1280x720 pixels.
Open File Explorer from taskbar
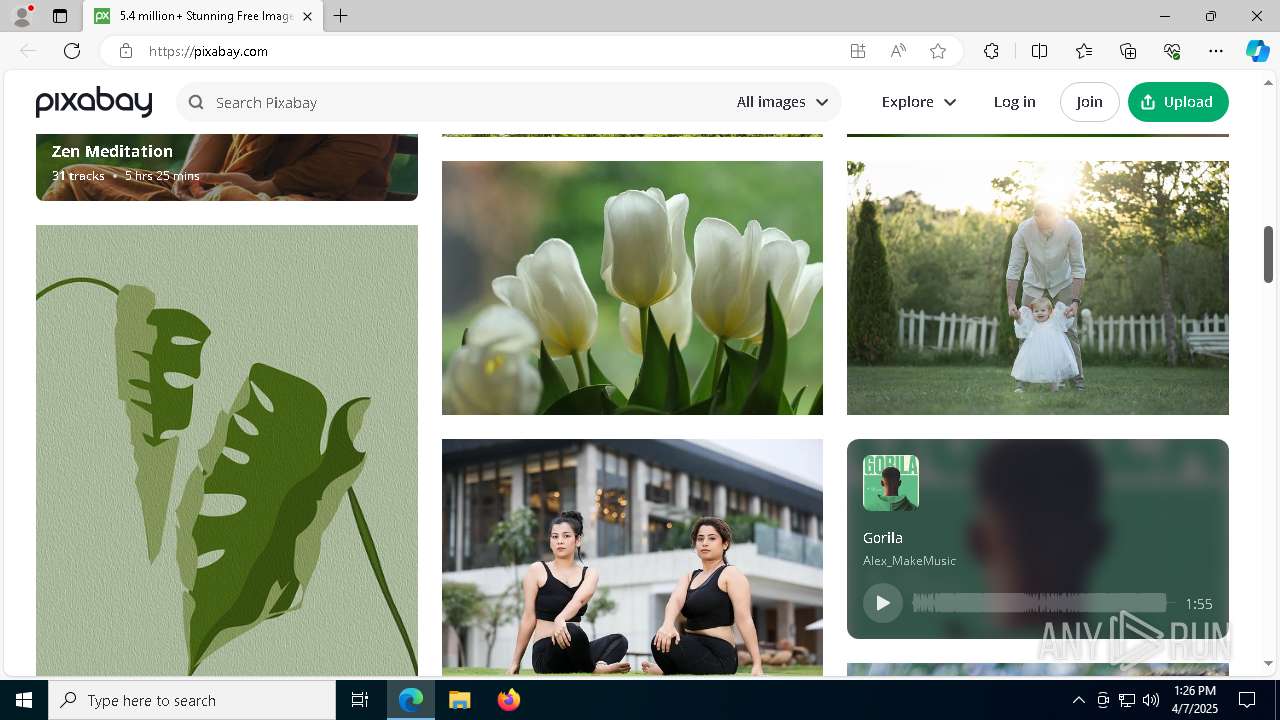pyautogui.click(x=459, y=700)
